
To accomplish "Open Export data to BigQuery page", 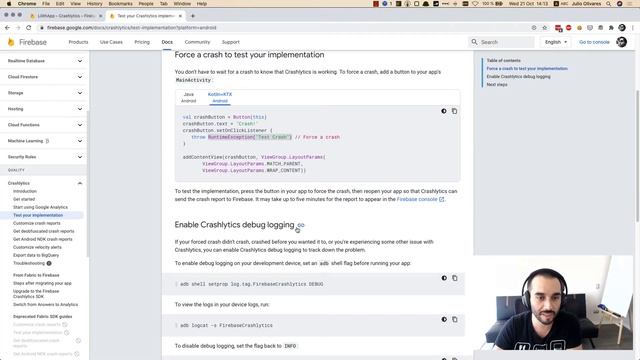I will (x=36, y=255).
